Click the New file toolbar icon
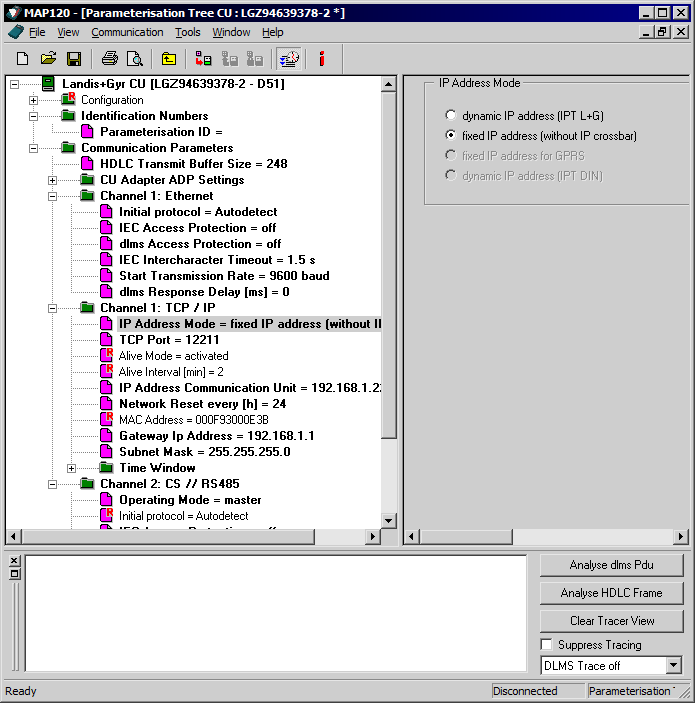Viewport: 695px width, 703px height. click(22, 59)
